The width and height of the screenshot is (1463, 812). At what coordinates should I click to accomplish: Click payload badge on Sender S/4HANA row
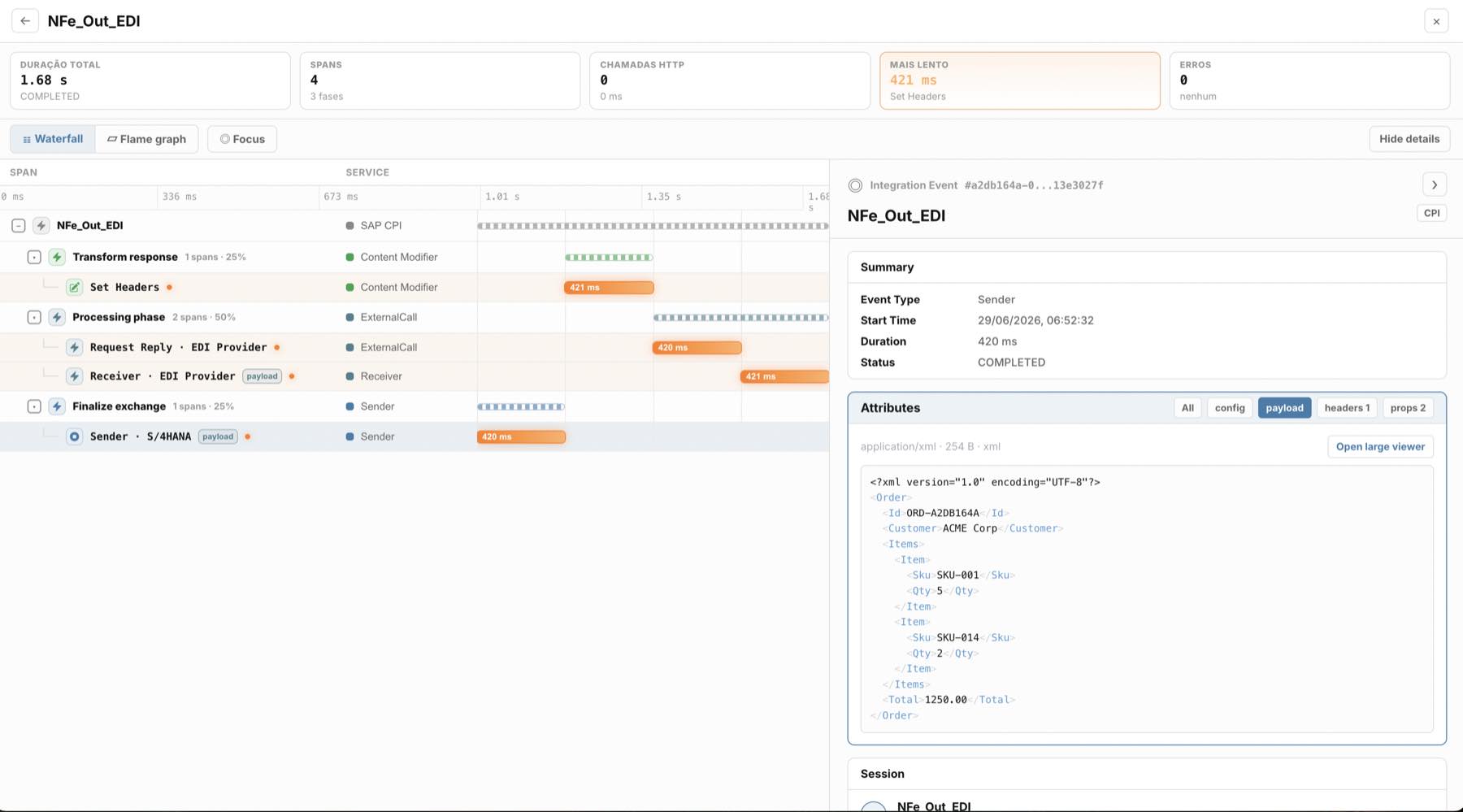218,436
